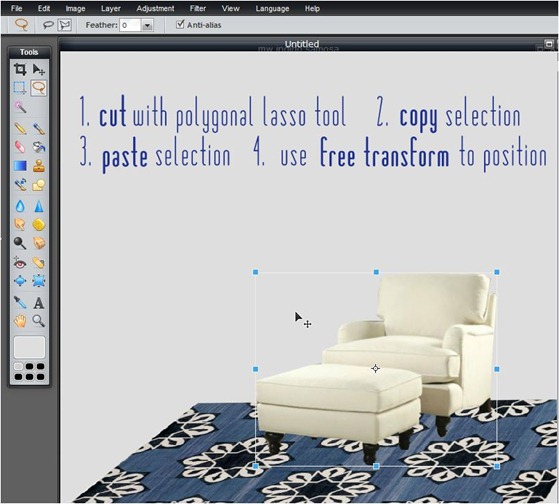Select the Lasso tool in Tools panel
This screenshot has height=504, width=559.
[x=39, y=88]
